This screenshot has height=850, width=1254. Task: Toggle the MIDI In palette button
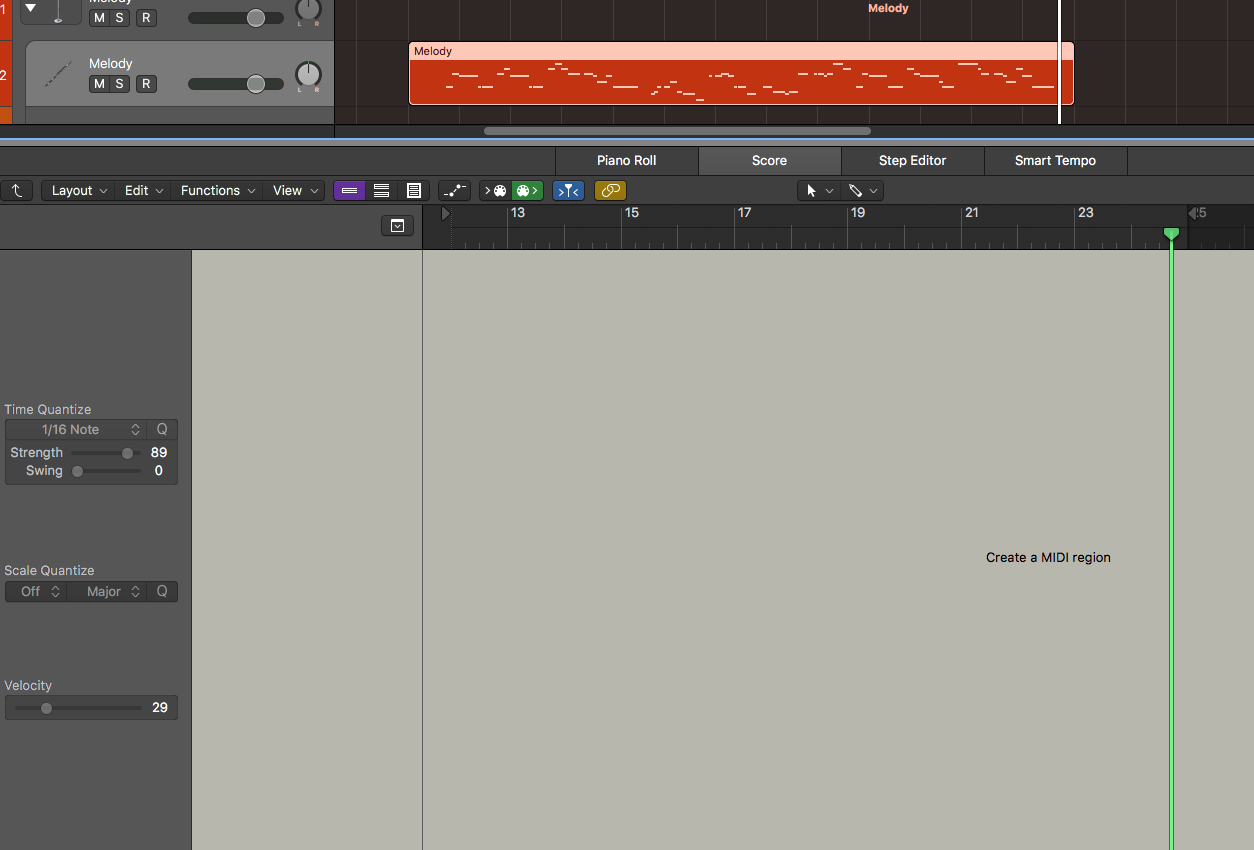click(495, 190)
